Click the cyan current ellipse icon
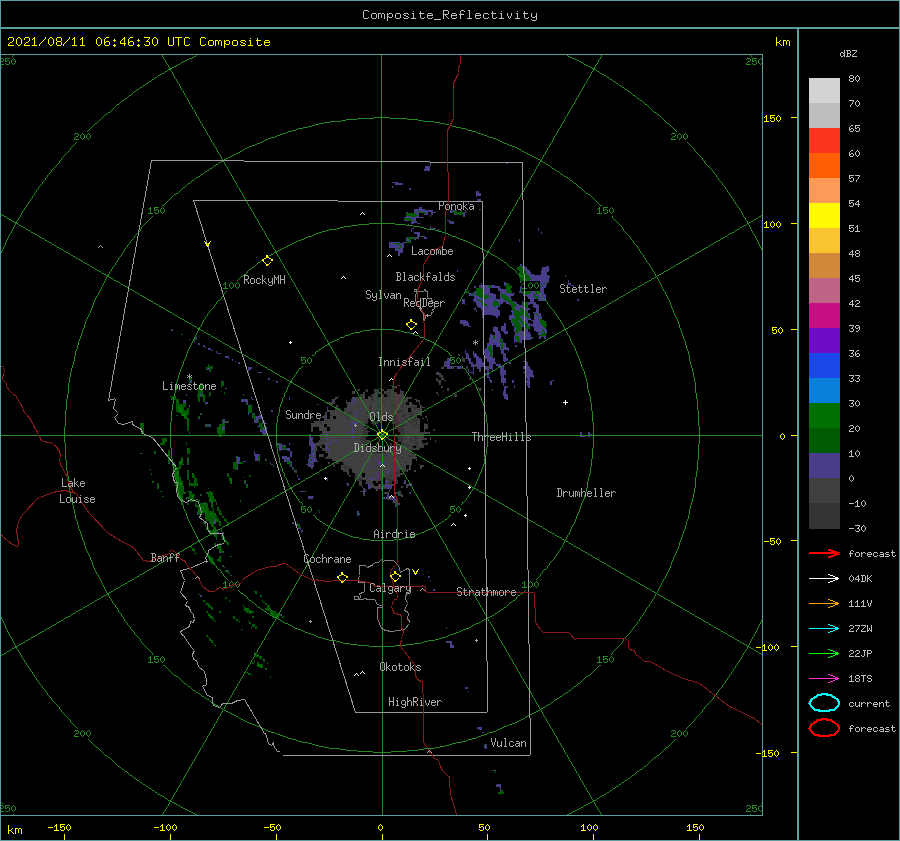This screenshot has height=841, width=900. click(x=824, y=703)
